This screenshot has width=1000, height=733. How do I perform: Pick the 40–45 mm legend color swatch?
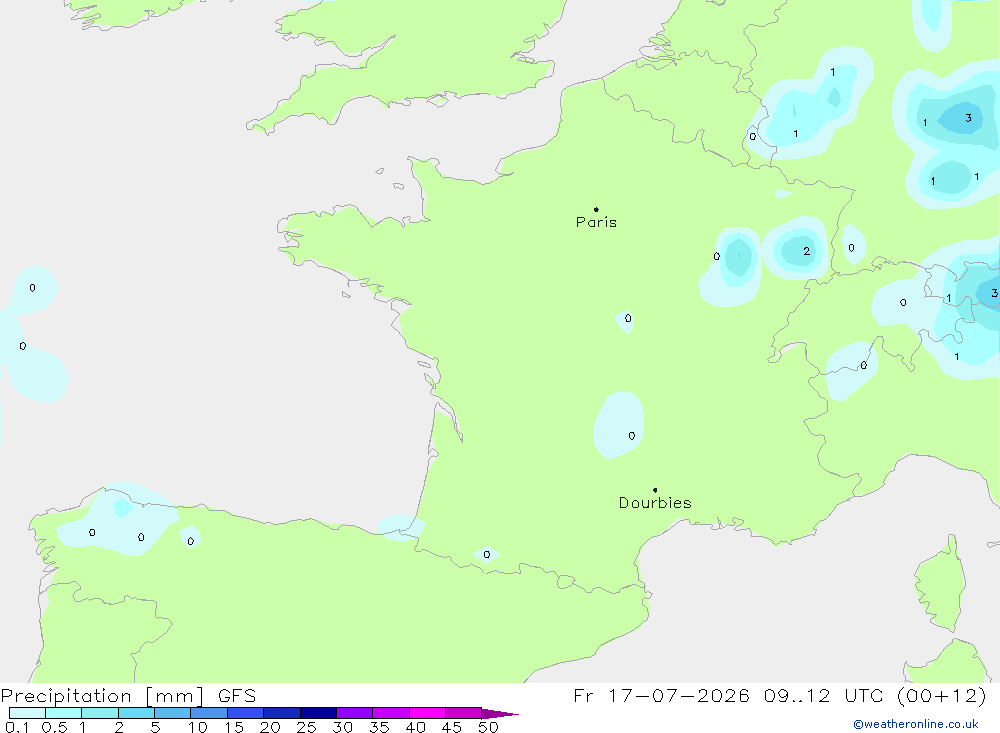tap(427, 713)
